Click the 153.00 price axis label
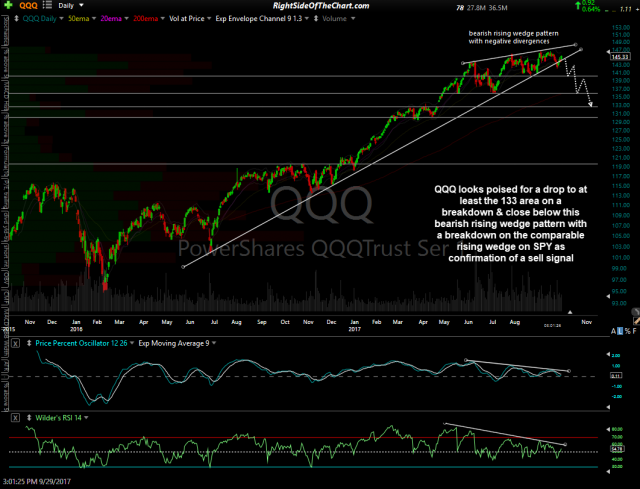 620,27
